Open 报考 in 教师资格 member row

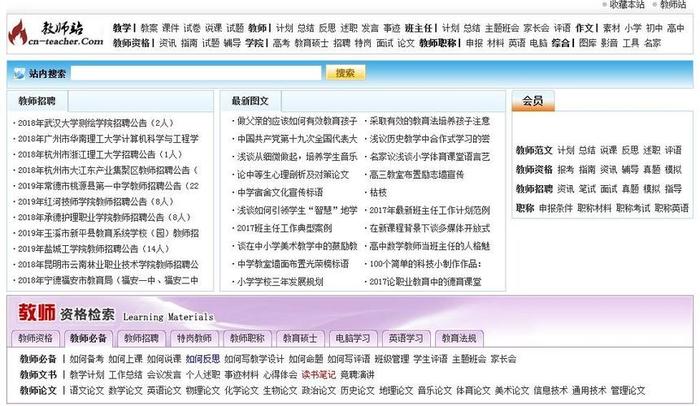566,170
